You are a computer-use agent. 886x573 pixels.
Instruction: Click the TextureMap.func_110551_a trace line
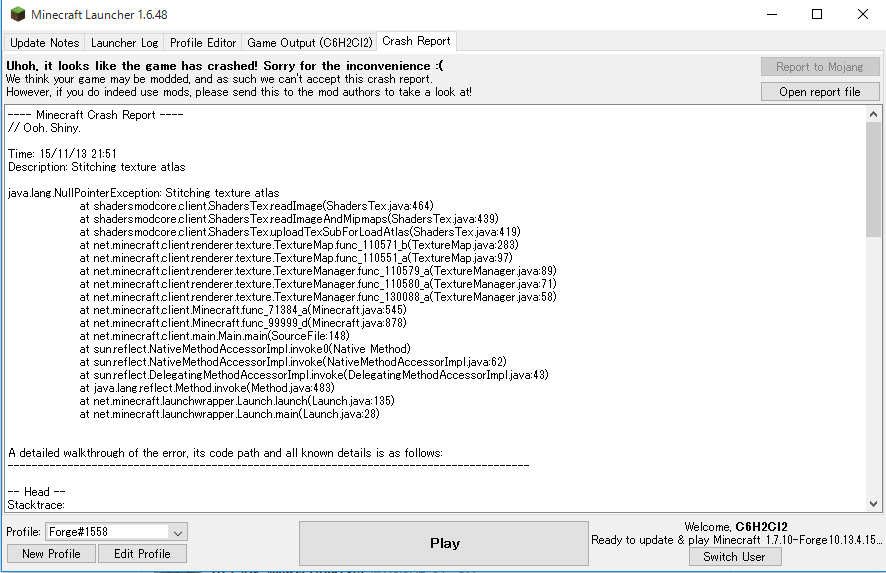pyautogui.click(x=296, y=258)
